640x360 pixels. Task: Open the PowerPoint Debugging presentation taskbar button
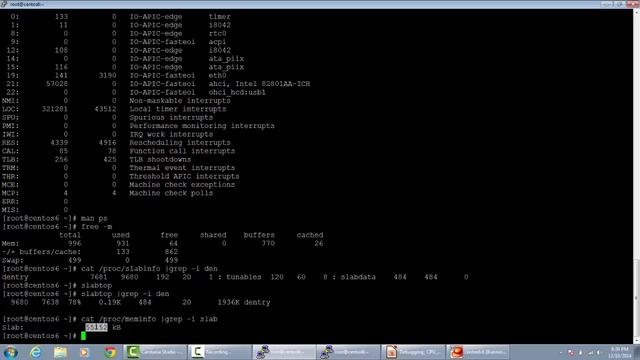413,352
